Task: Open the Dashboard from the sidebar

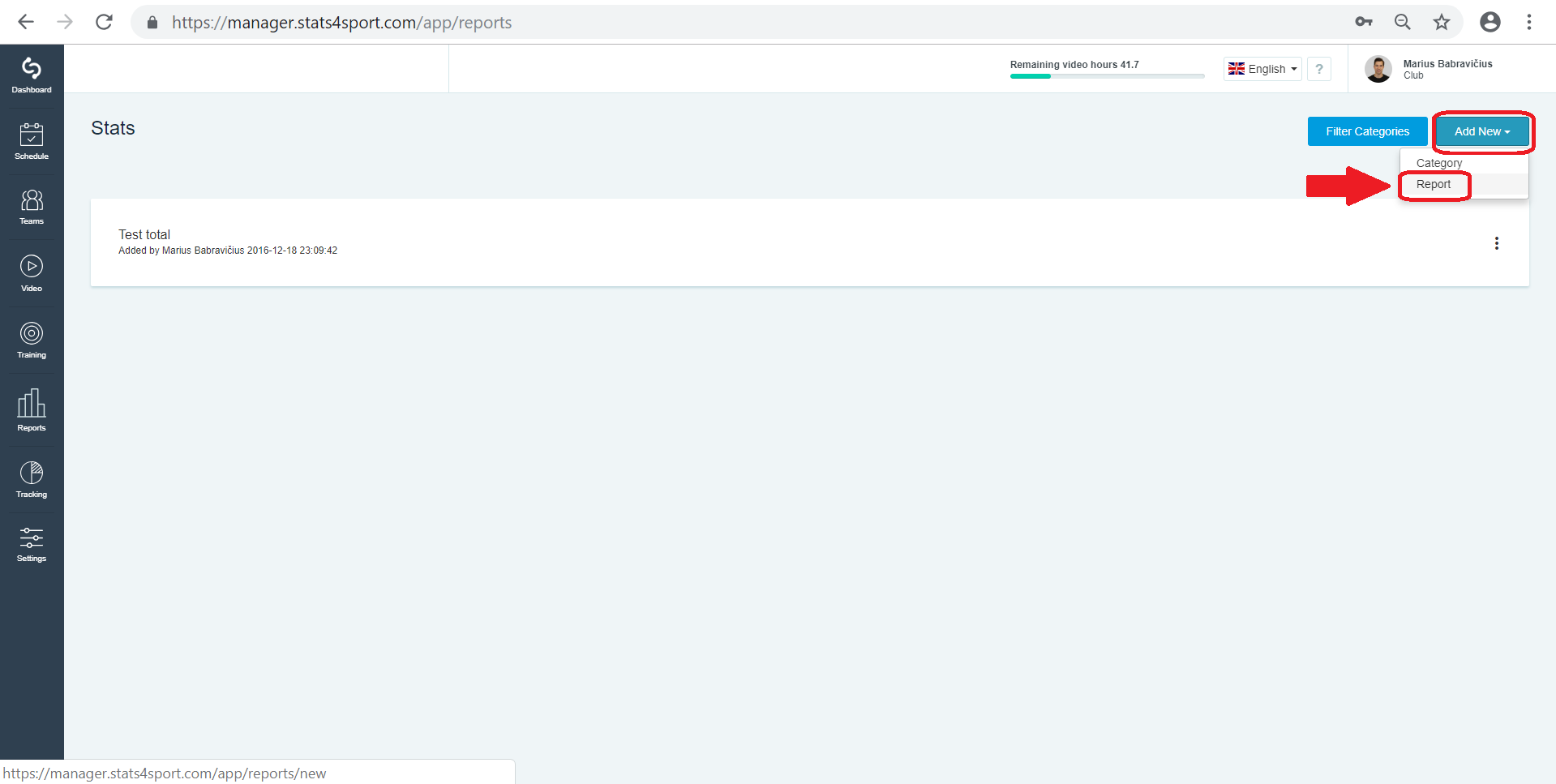Action: pyautogui.click(x=32, y=76)
